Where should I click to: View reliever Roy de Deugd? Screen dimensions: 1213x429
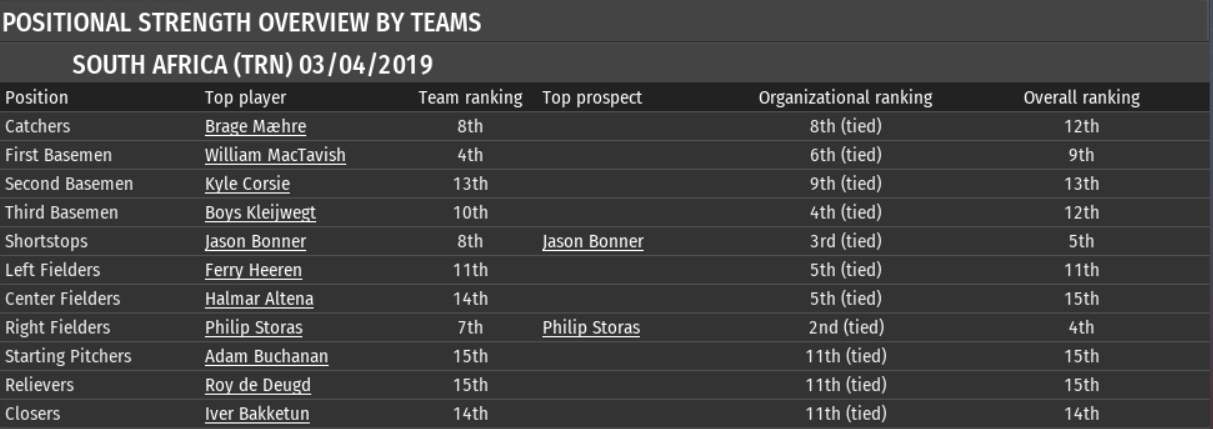point(257,385)
